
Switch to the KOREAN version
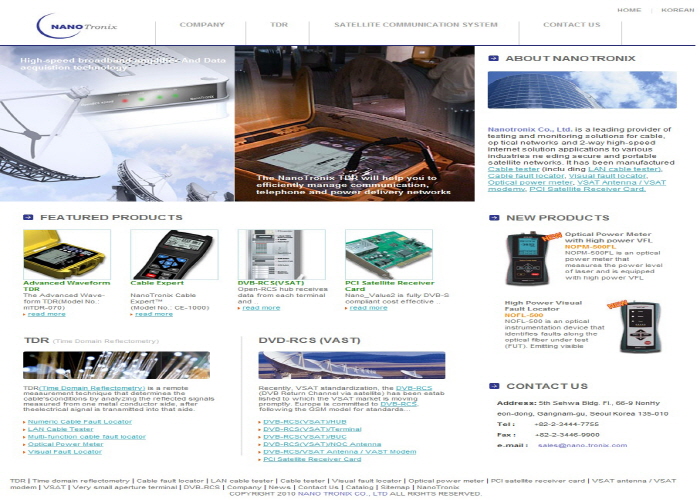[678, 10]
